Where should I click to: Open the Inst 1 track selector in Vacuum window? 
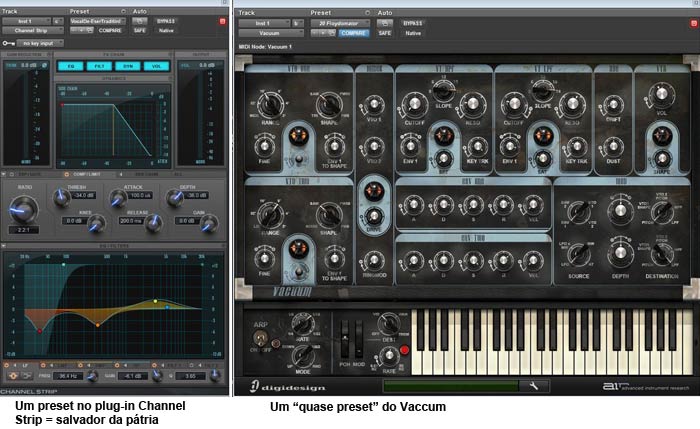click(x=264, y=23)
